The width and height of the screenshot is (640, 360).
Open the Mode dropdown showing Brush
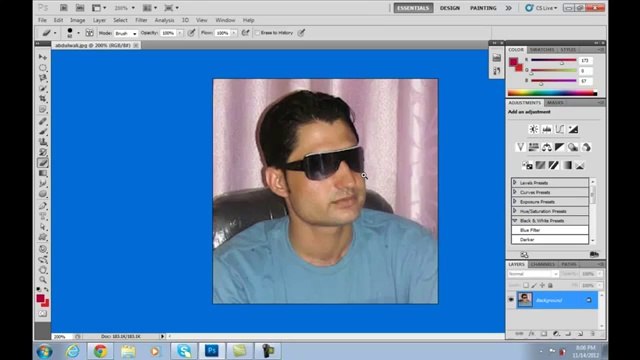click(126, 33)
